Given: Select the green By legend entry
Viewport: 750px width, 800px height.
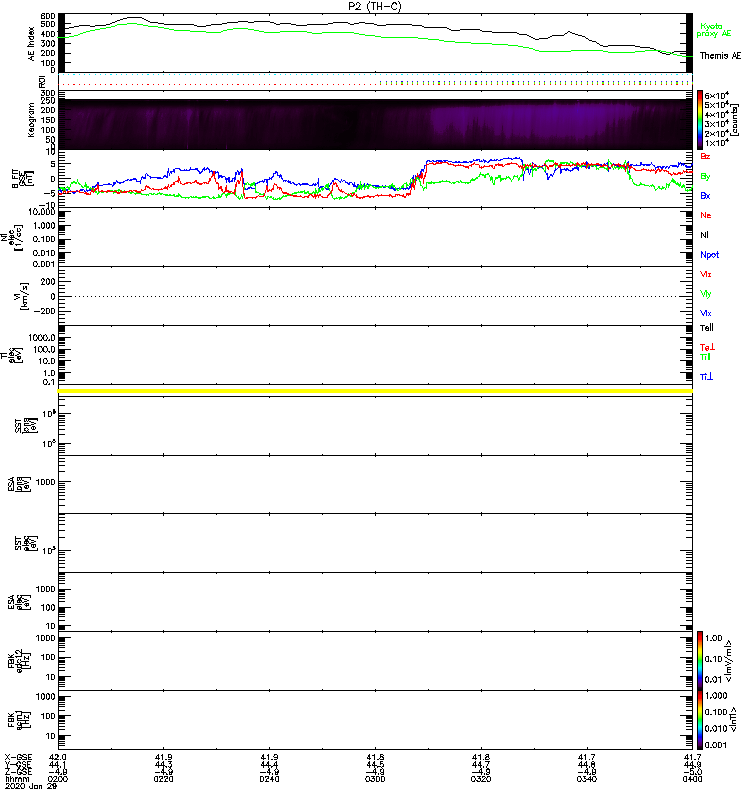Looking at the screenshot, I should tap(705, 176).
